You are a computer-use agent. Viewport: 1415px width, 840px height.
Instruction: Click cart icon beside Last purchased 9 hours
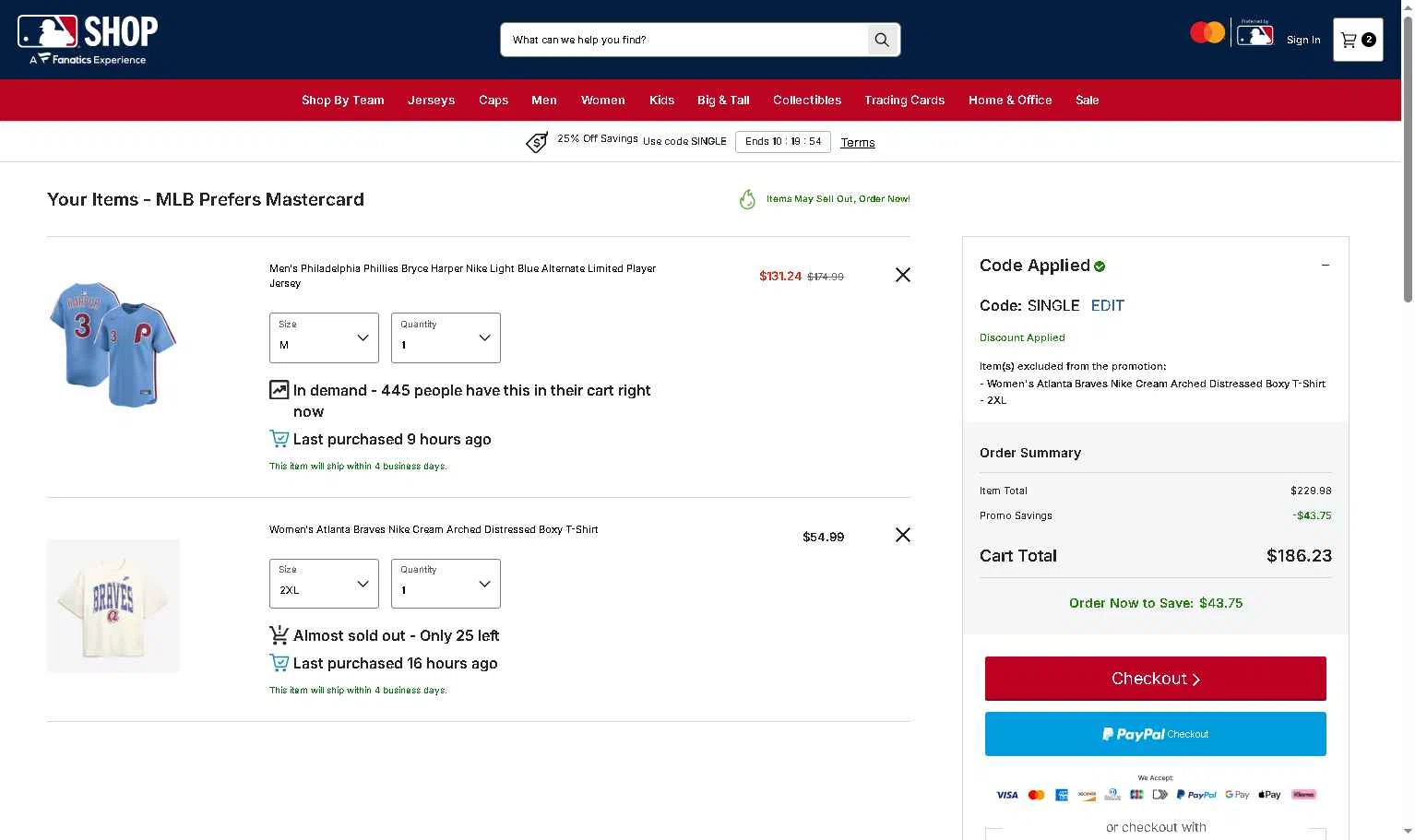tap(279, 439)
